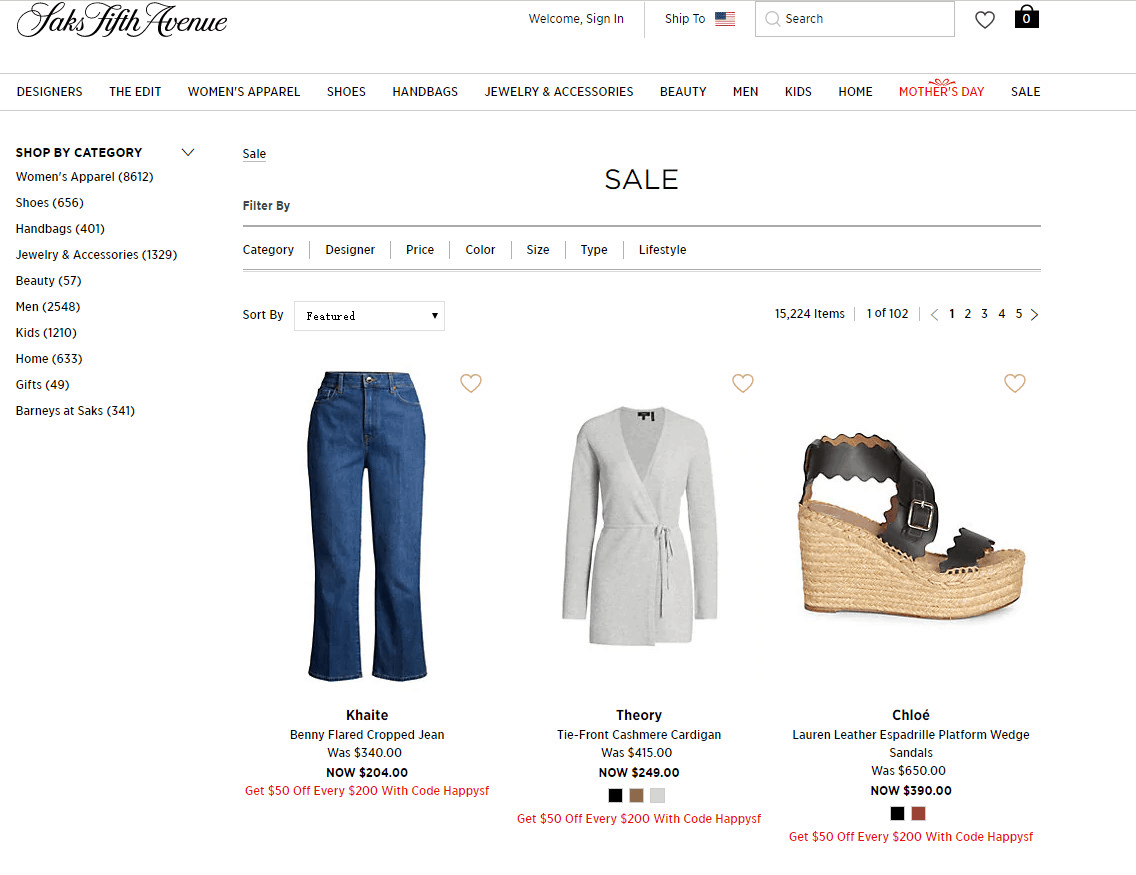This screenshot has width=1136, height=875.
Task: Open Lauren Leather Espadrille Platform Wedge title
Action: point(911,743)
